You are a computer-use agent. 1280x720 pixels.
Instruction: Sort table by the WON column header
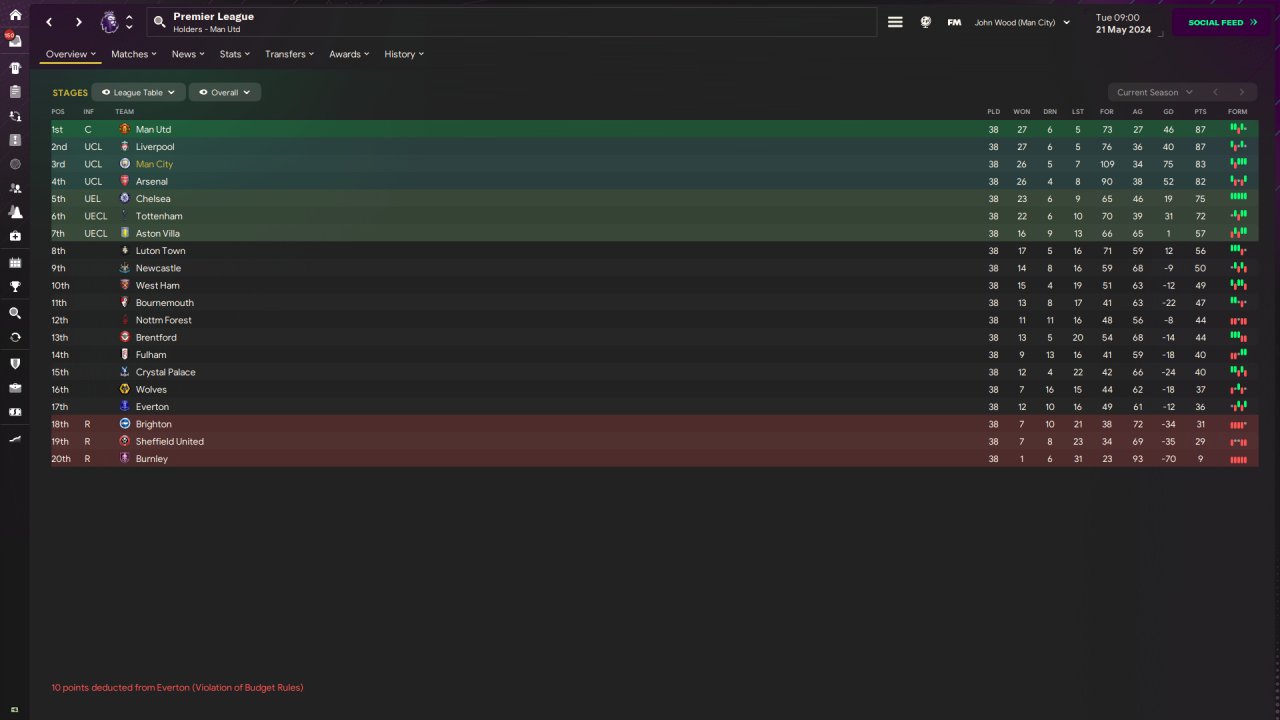pyautogui.click(x=1021, y=111)
